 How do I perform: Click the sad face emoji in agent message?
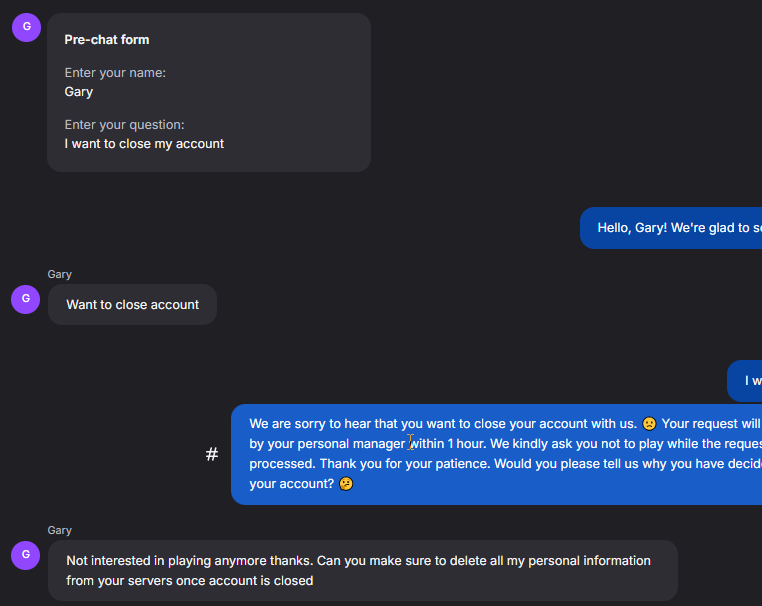649,423
